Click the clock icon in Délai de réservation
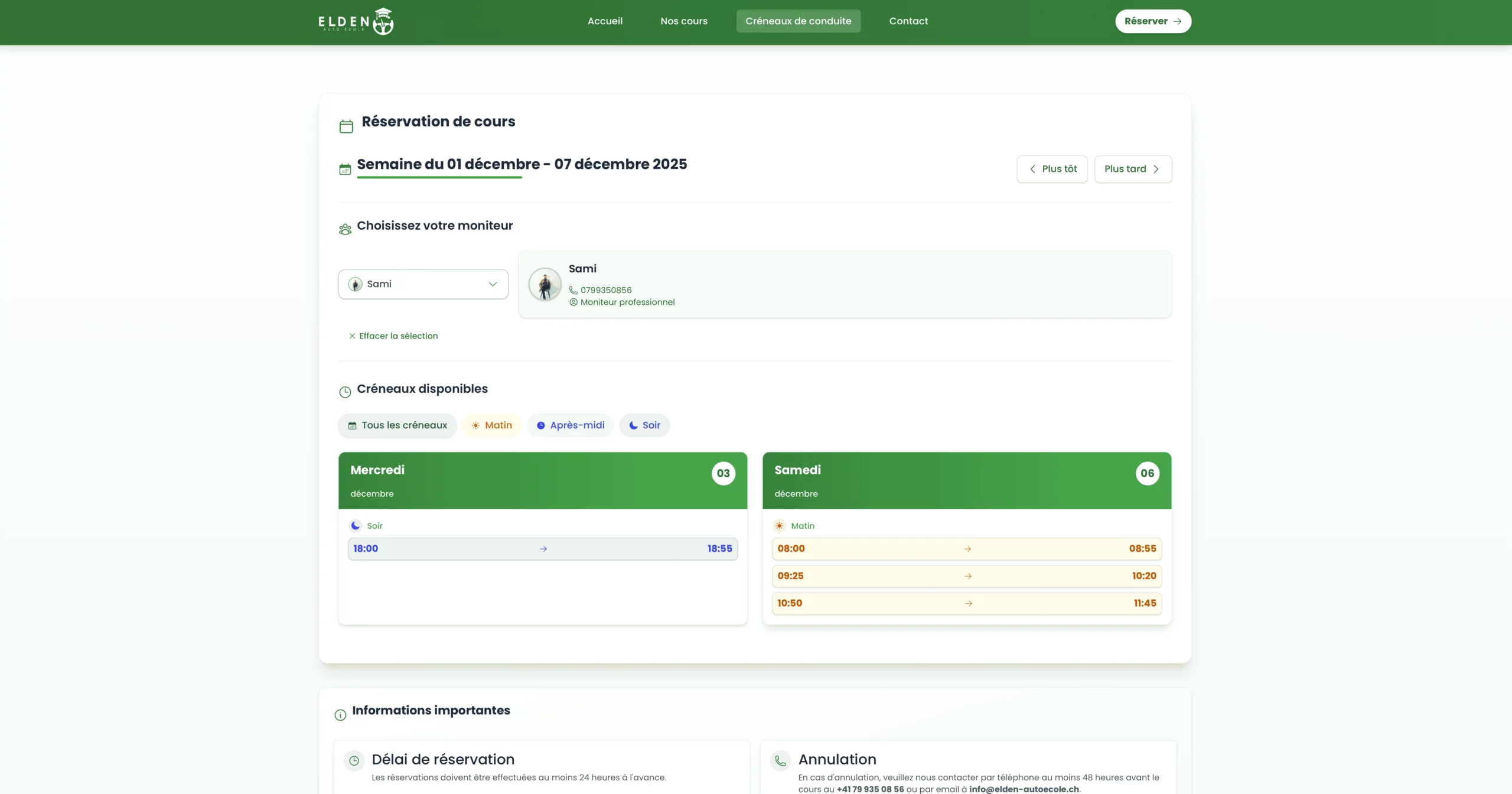 (354, 760)
